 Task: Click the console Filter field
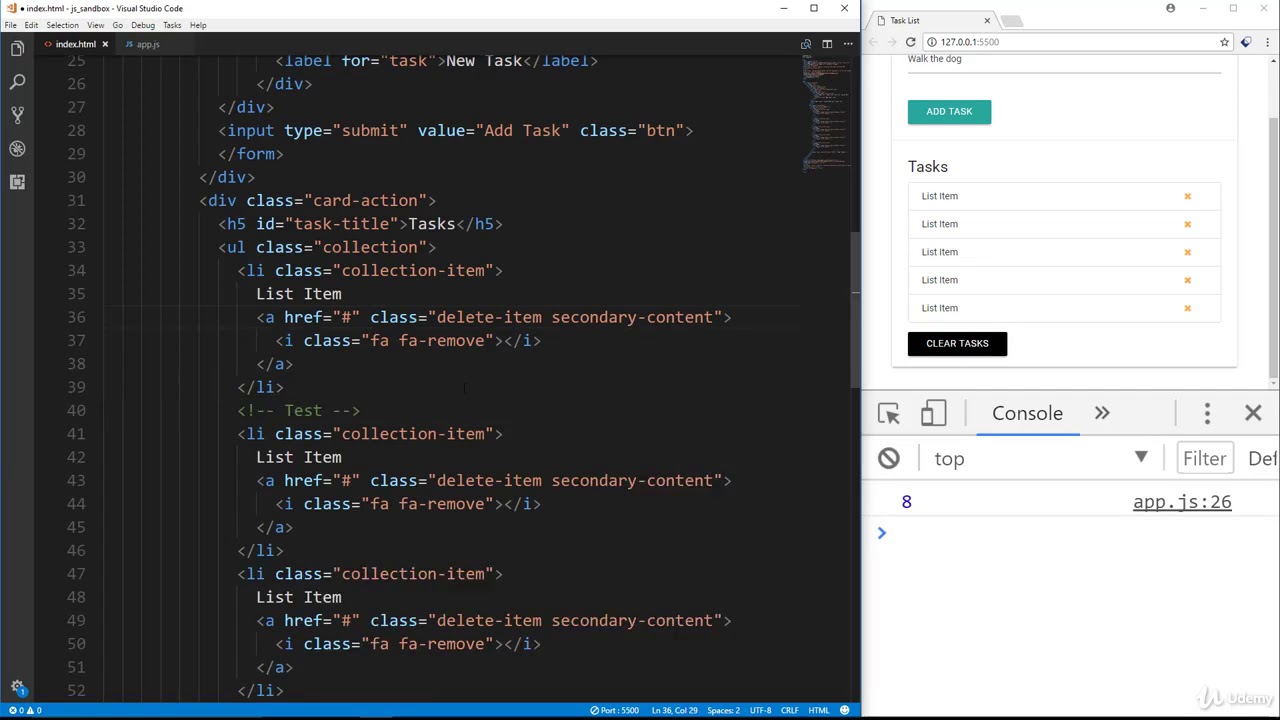coord(1204,458)
